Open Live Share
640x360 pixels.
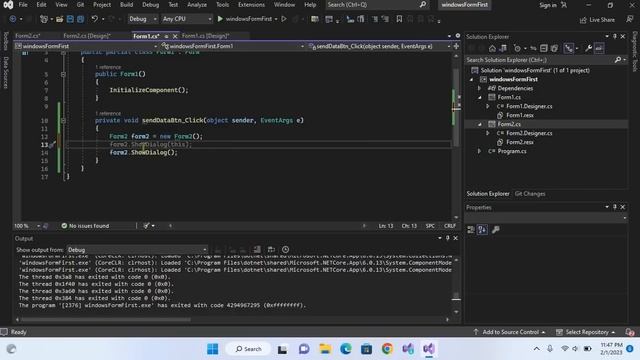coord(597,20)
